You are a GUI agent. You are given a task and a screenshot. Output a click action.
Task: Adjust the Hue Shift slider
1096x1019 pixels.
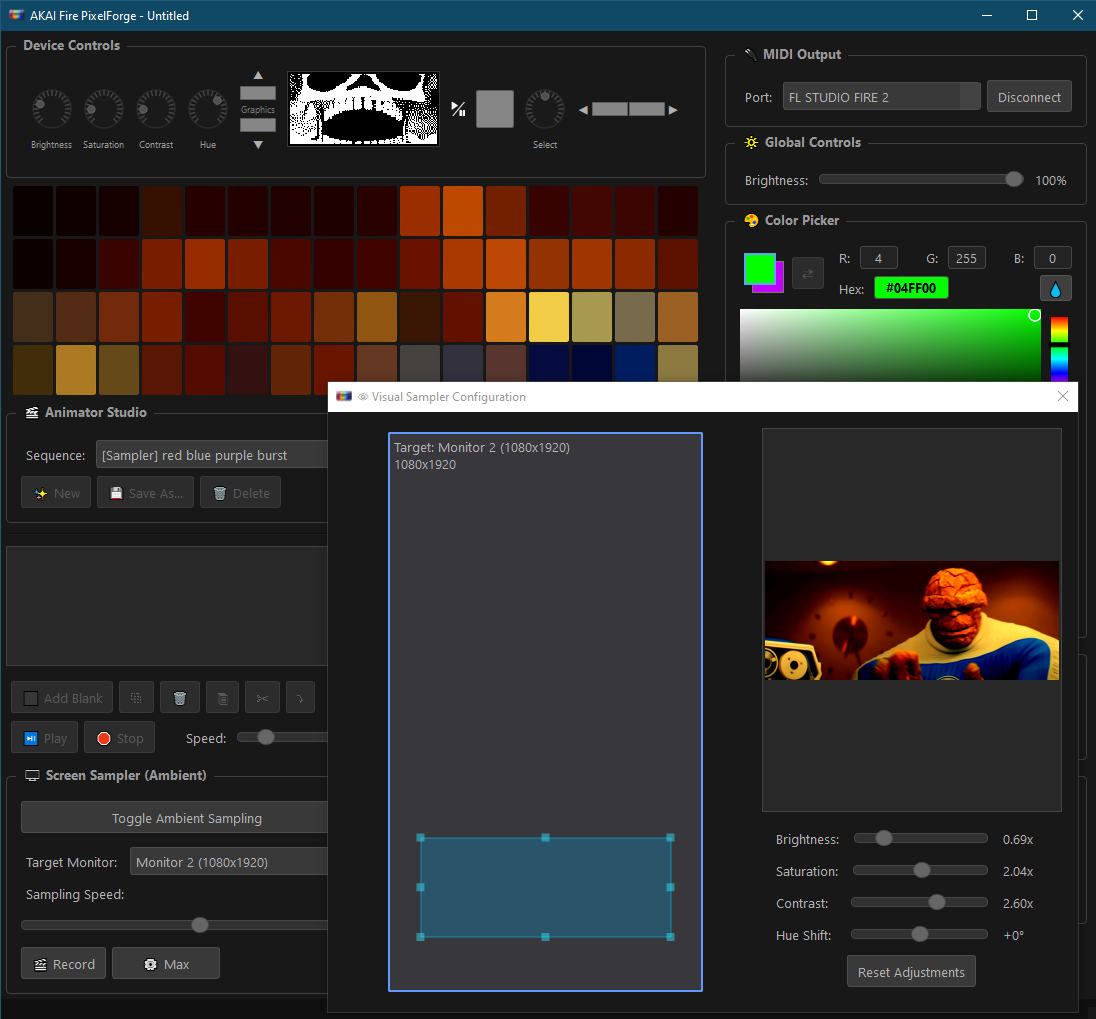coord(920,934)
